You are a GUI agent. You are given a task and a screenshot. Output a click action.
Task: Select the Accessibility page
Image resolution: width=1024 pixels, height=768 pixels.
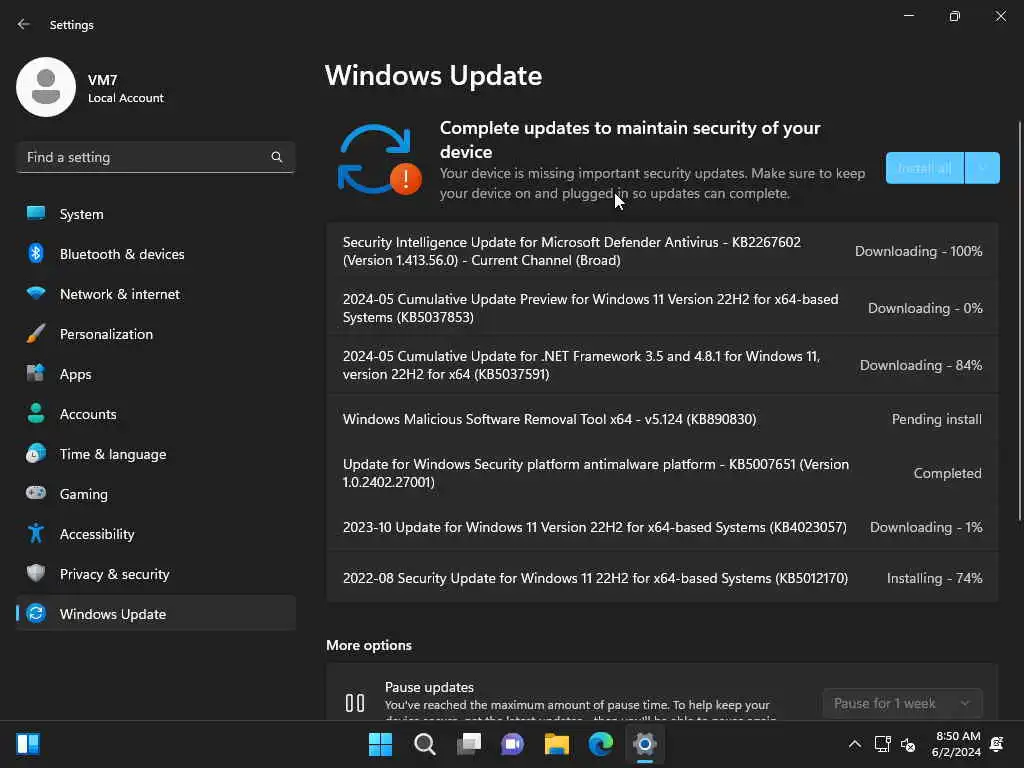click(156, 534)
